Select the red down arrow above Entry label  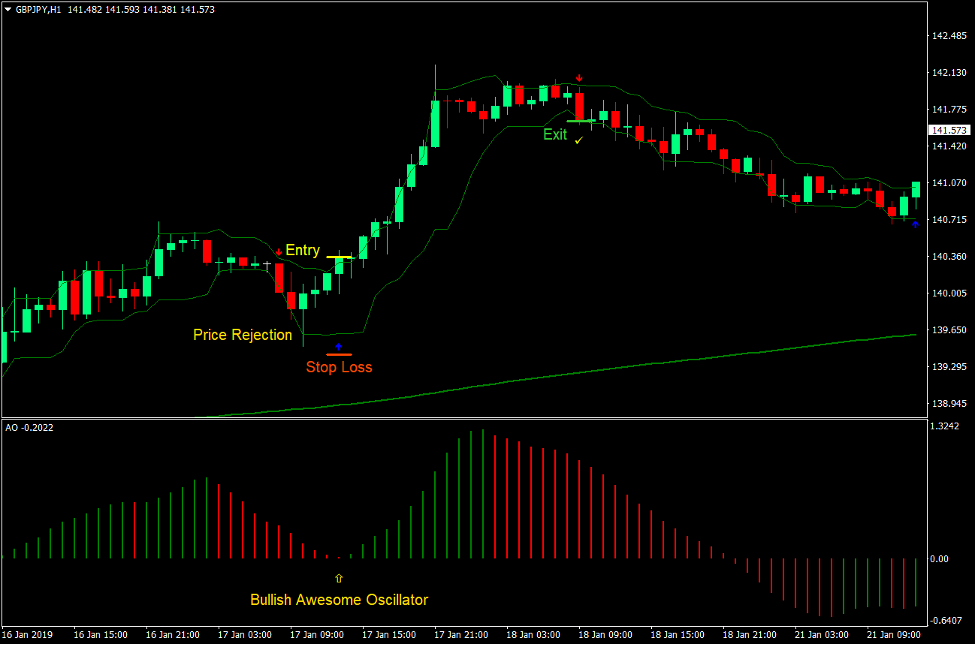coord(279,252)
